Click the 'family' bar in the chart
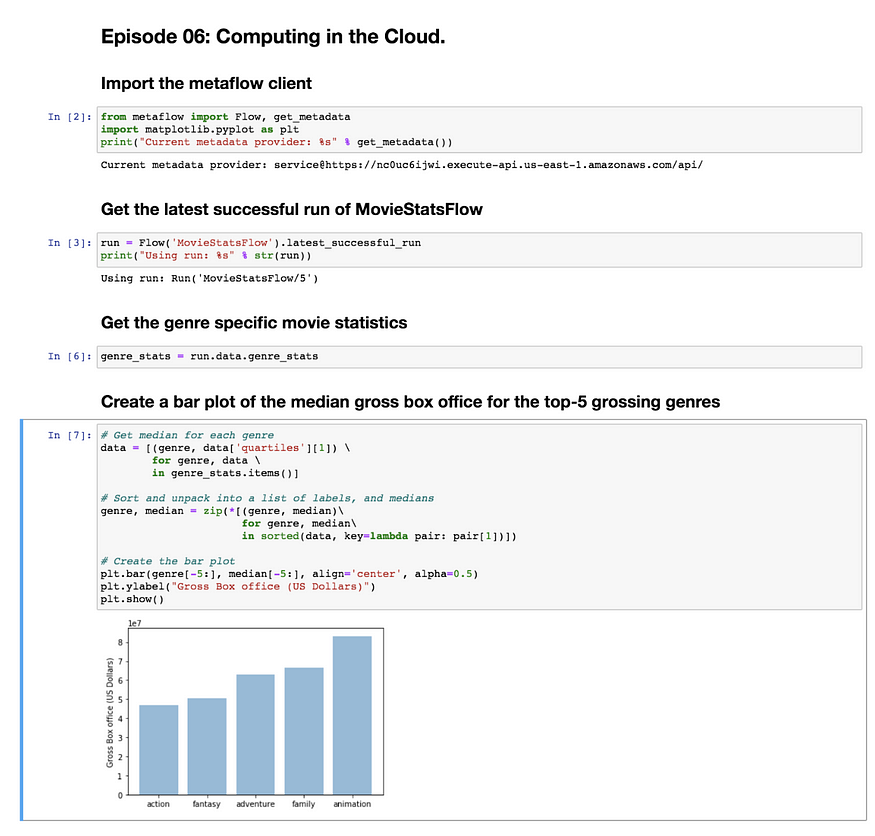Image resolution: width=875 pixels, height=836 pixels. 304,732
